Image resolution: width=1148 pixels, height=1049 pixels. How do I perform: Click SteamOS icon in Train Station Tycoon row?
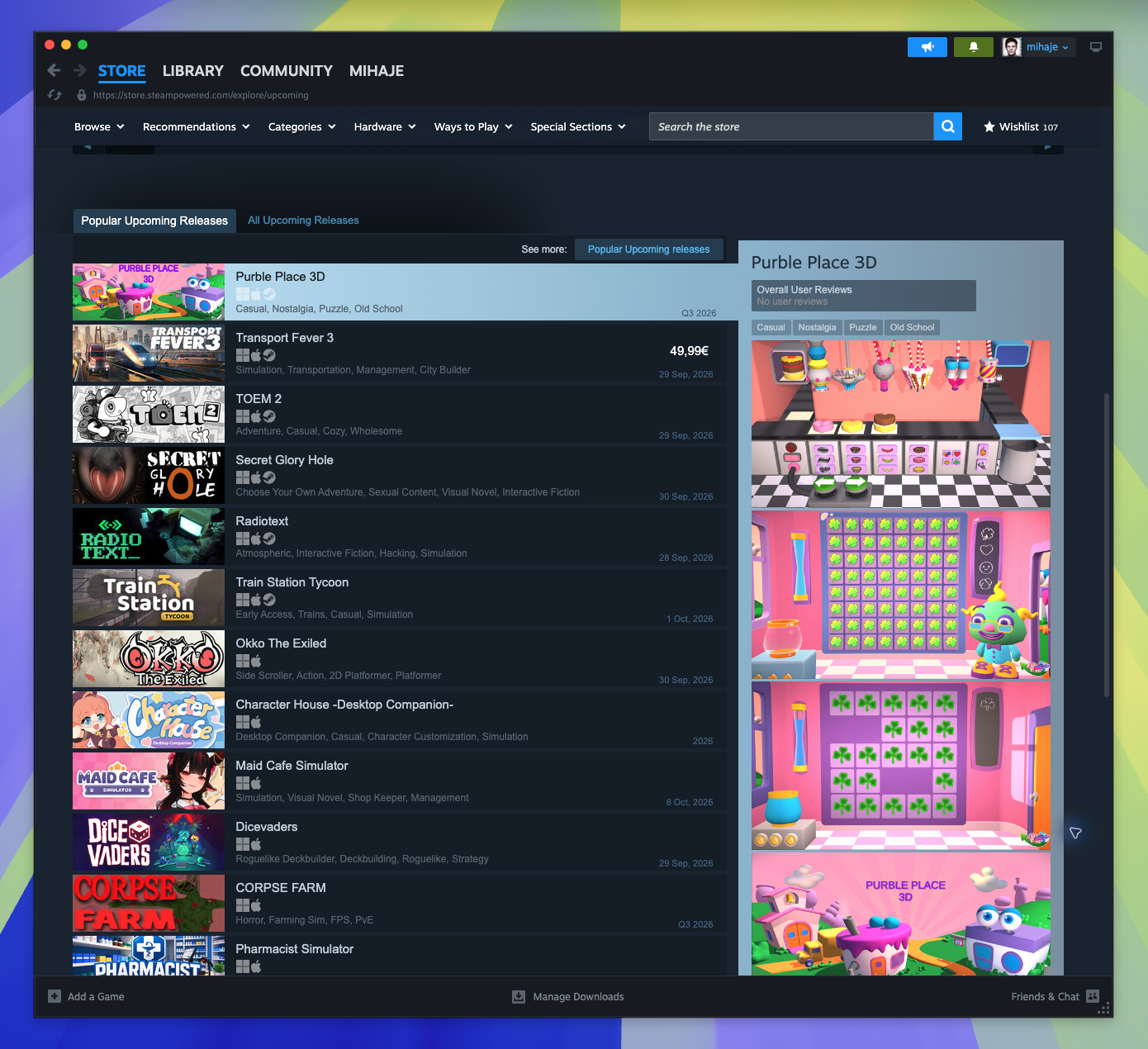pos(269,600)
